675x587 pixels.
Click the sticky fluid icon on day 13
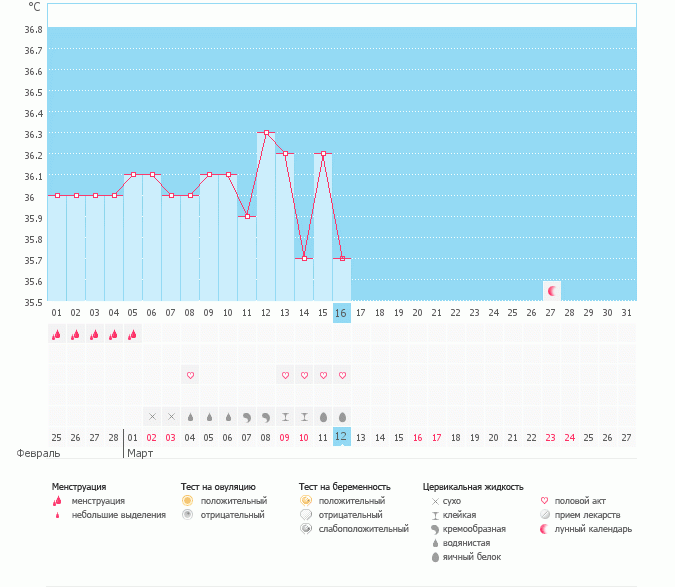285,416
